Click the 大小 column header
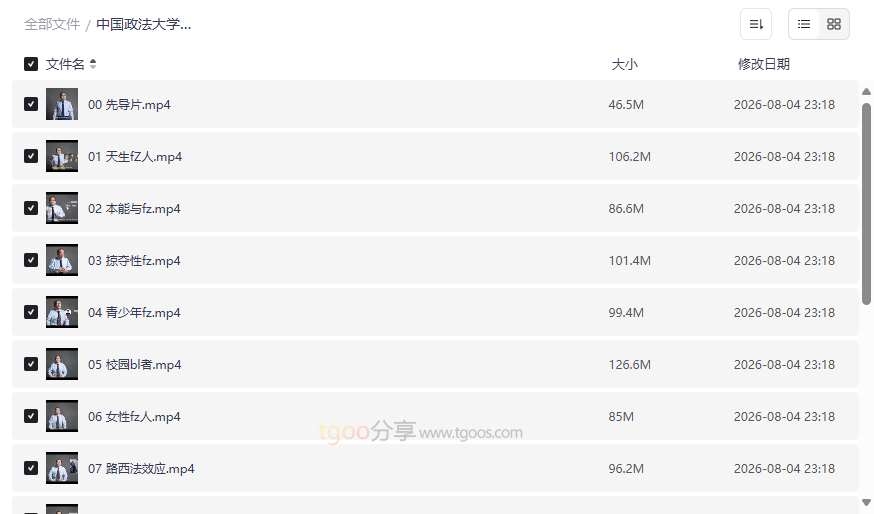 coord(624,64)
